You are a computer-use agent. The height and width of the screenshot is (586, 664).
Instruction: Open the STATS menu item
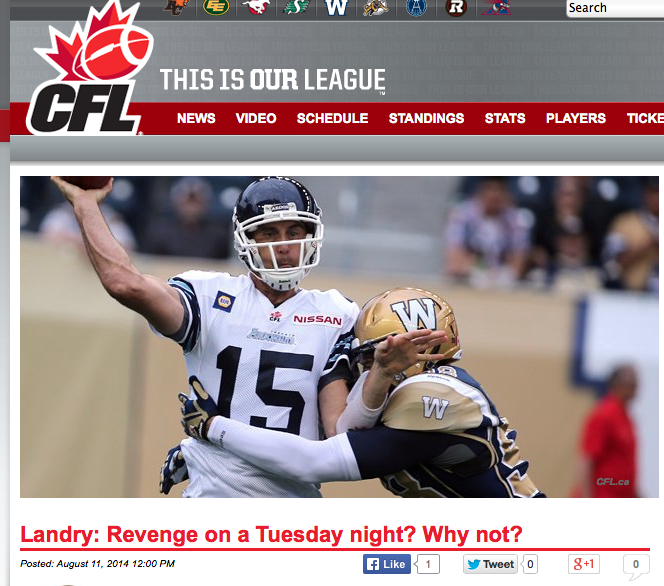[505, 118]
